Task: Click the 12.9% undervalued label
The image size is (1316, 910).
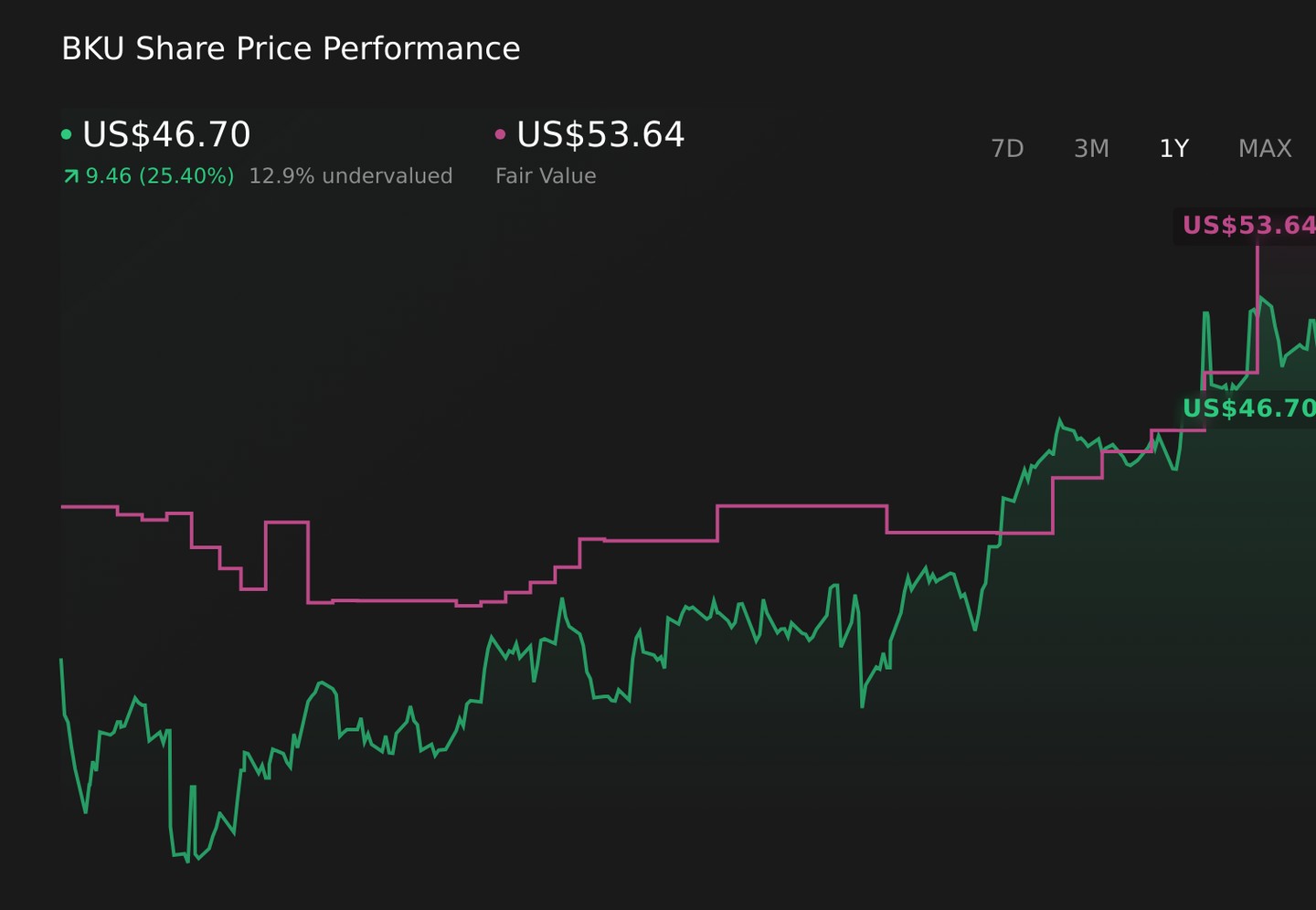Action: tap(351, 176)
